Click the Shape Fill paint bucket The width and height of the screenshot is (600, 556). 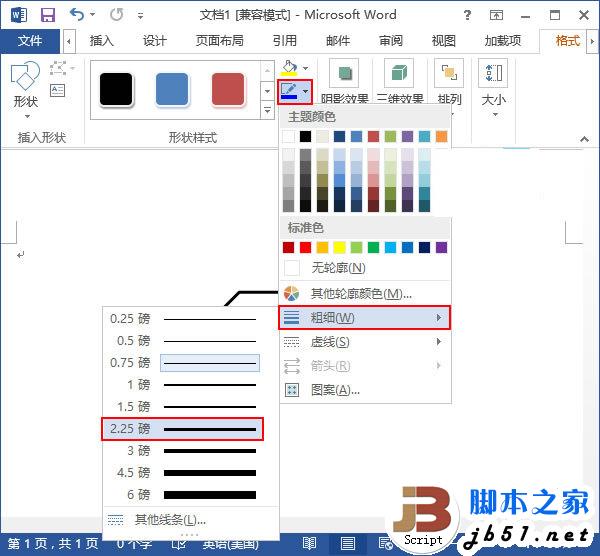(289, 68)
